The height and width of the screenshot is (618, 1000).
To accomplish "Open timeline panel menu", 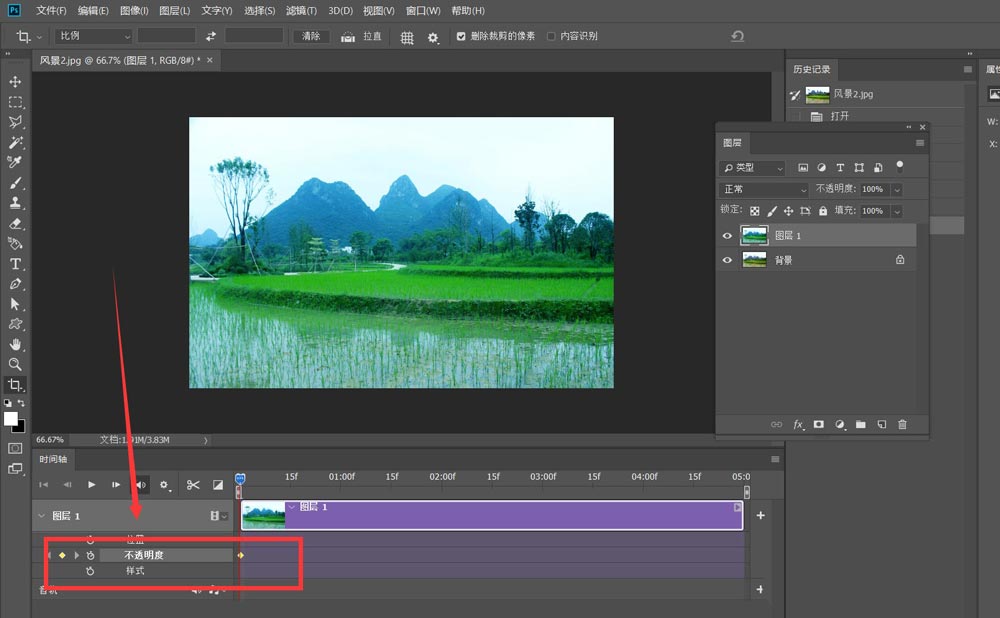I will [x=775, y=459].
